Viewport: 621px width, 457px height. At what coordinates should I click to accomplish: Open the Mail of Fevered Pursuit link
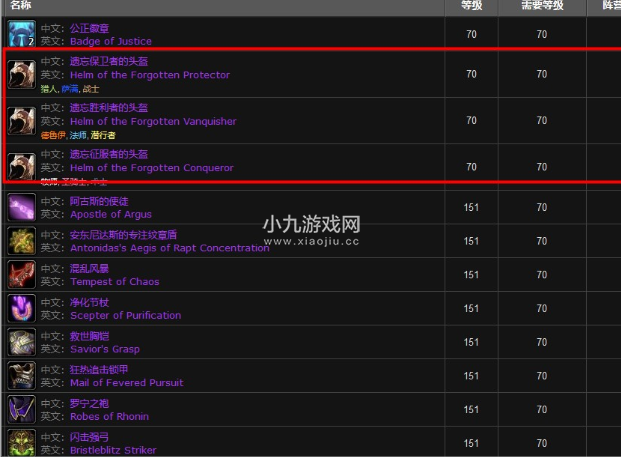tap(127, 383)
